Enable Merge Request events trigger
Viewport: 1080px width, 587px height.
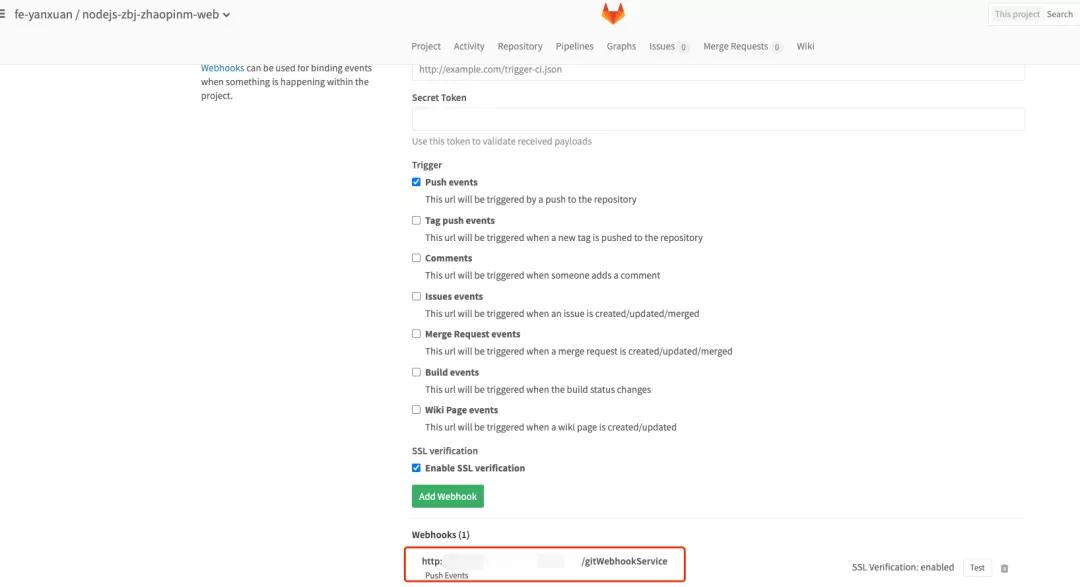[416, 333]
